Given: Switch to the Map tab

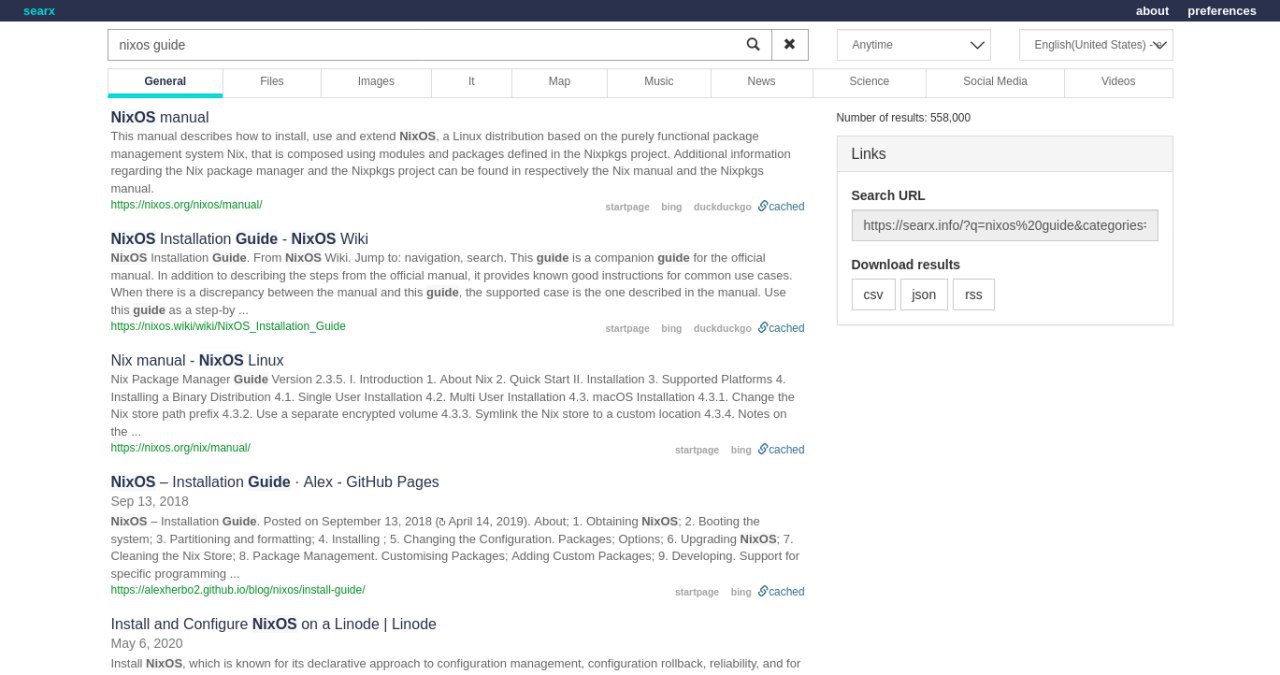Looking at the screenshot, I should tap(559, 82).
